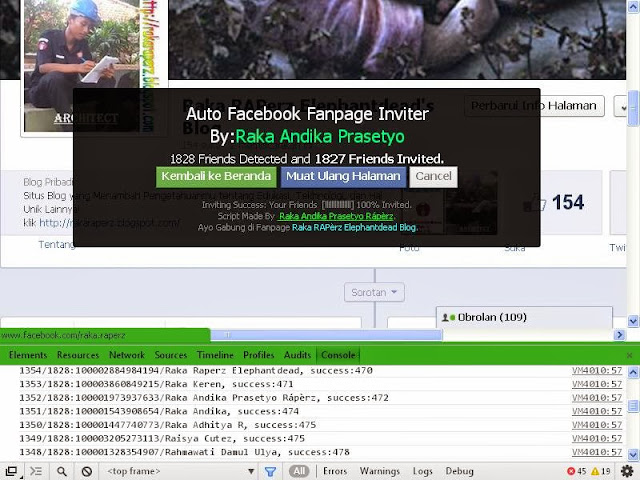This screenshot has height=480, width=640.
Task: Open the rakaraperz.blogspot.com link
Action: pyautogui.click(x=109, y=223)
